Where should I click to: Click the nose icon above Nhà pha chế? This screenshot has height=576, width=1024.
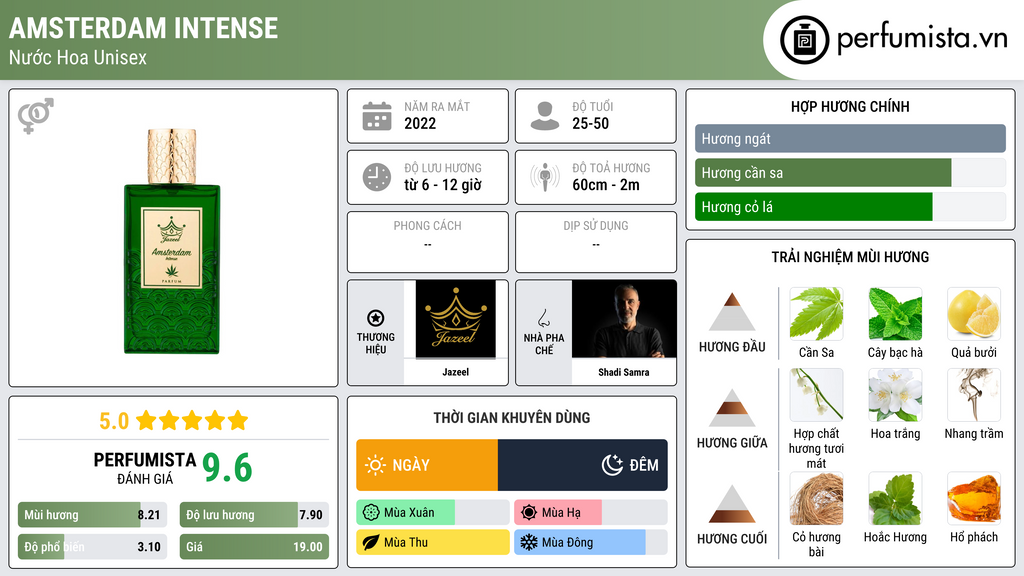pos(543,318)
